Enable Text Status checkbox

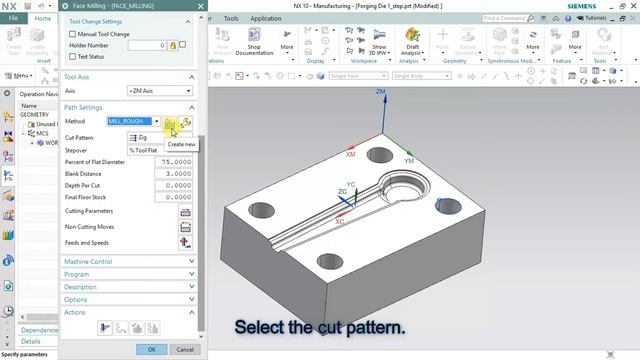[x=72, y=57]
